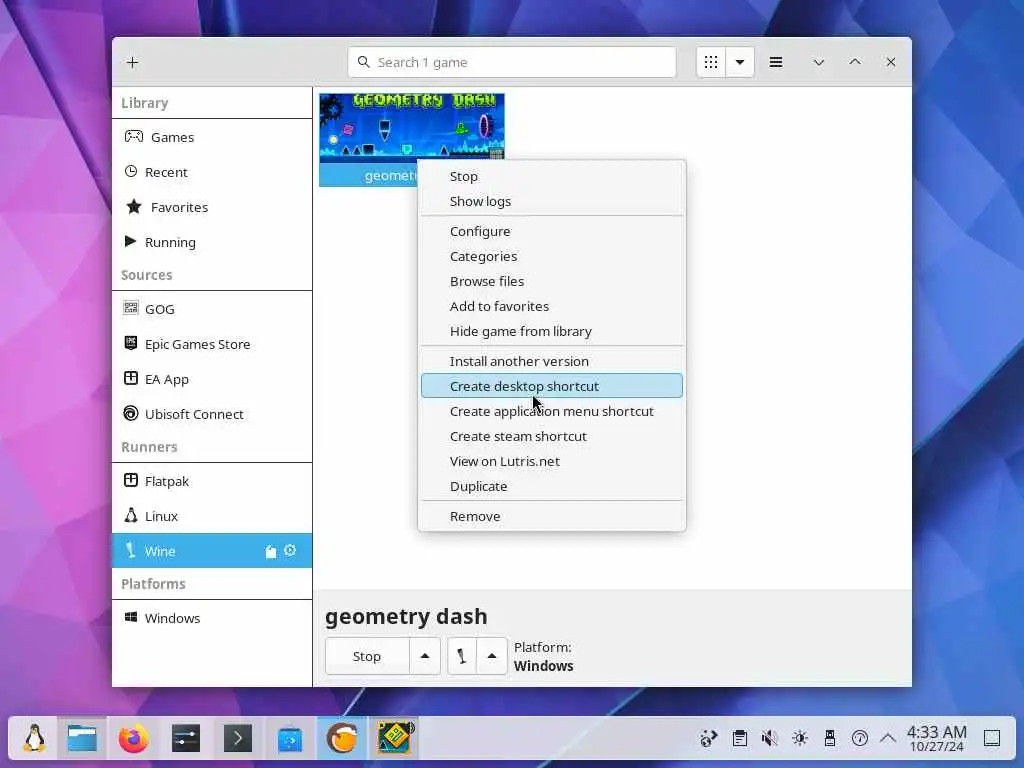Click the Favorites star icon

coord(134,207)
